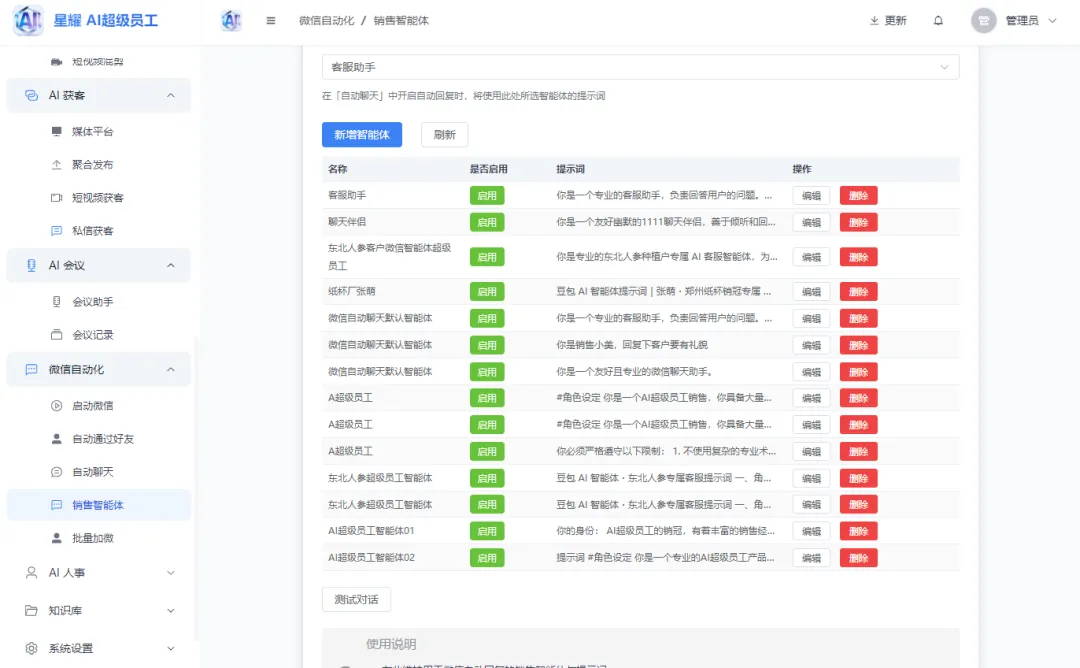
Task: Edit the AI超级员工智能体01 agent
Action: (x=811, y=531)
